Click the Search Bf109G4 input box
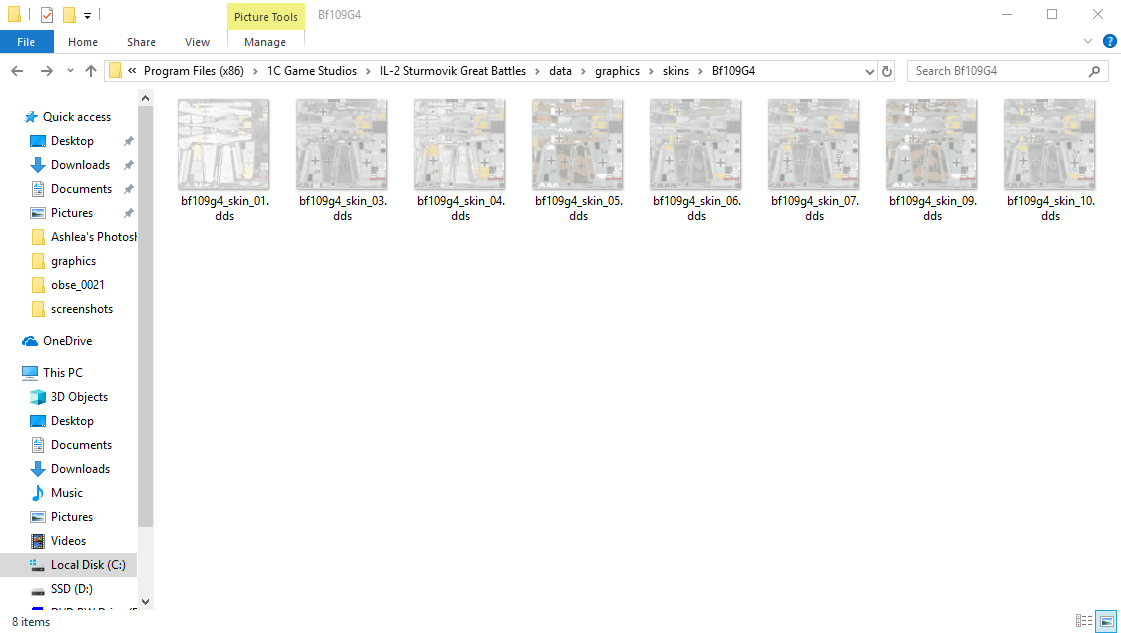 (999, 71)
